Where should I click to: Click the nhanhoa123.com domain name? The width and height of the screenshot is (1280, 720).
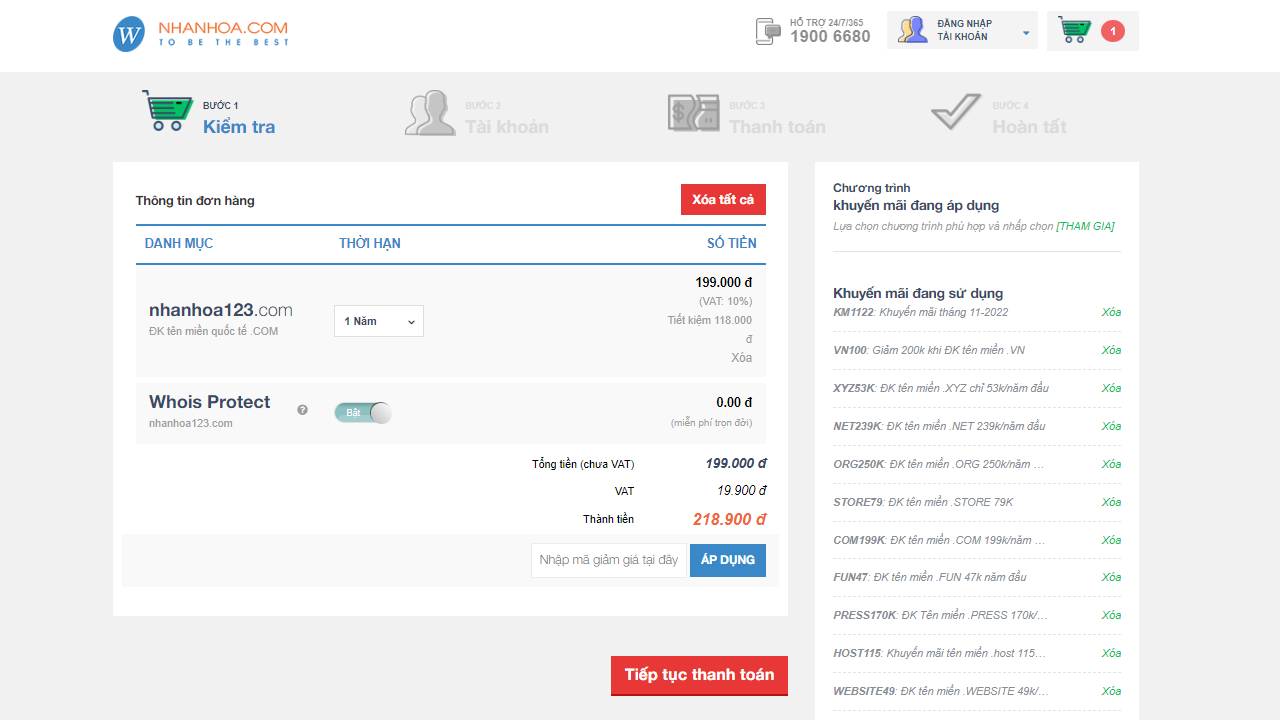click(221, 310)
